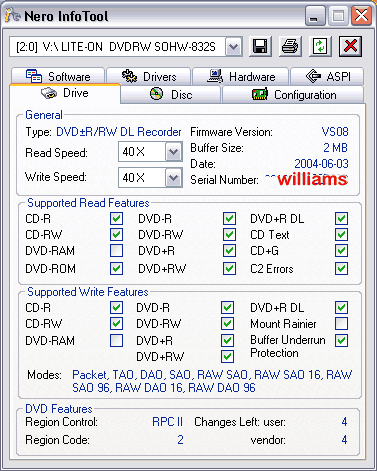This screenshot has width=377, height=471.
Task: Toggle DVD-RAM checkbox under Supported Read Features
Action: click(x=116, y=251)
